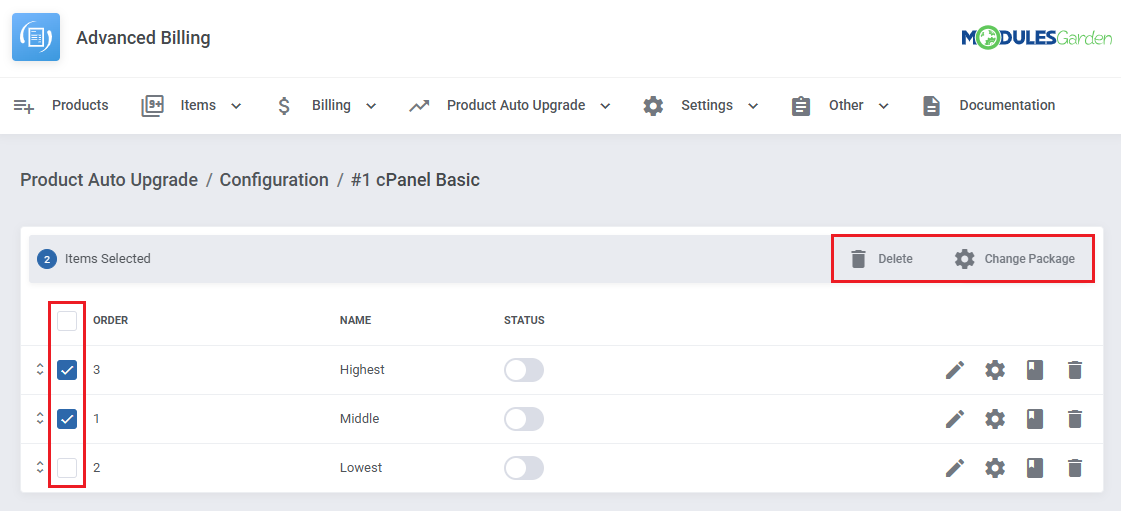Image resolution: width=1121 pixels, height=511 pixels.
Task: Click the reorder handle on Lowest row
Action: click(x=40, y=468)
